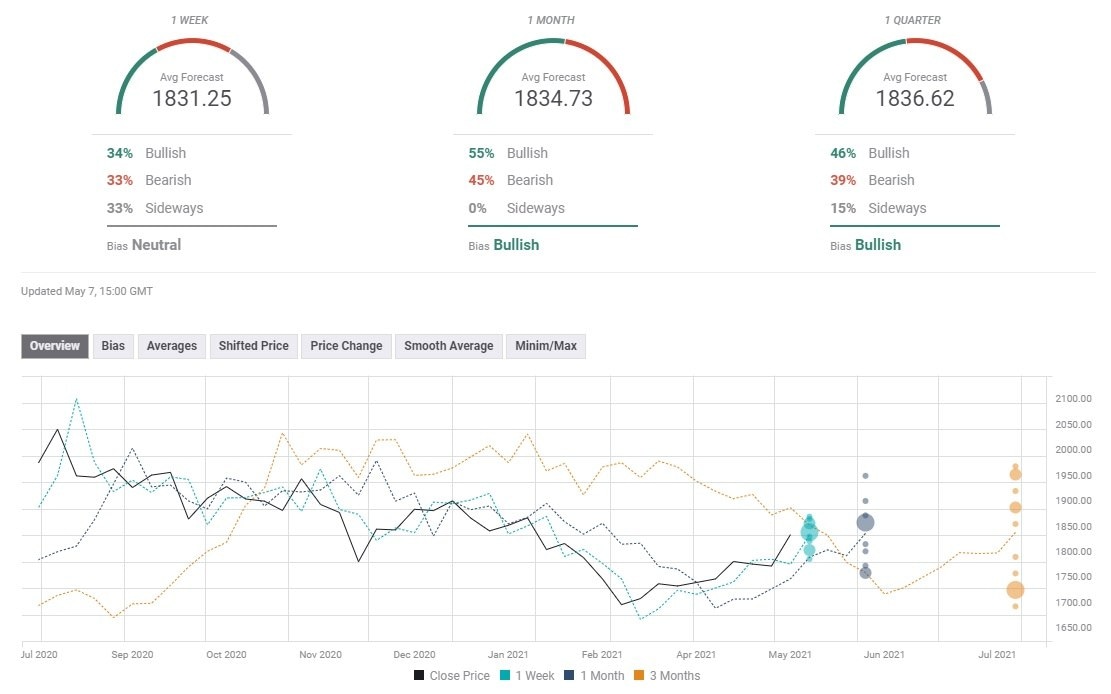The image size is (1111, 694).
Task: Click the large orange July 2021 forecast dot
Action: (x=1014, y=590)
